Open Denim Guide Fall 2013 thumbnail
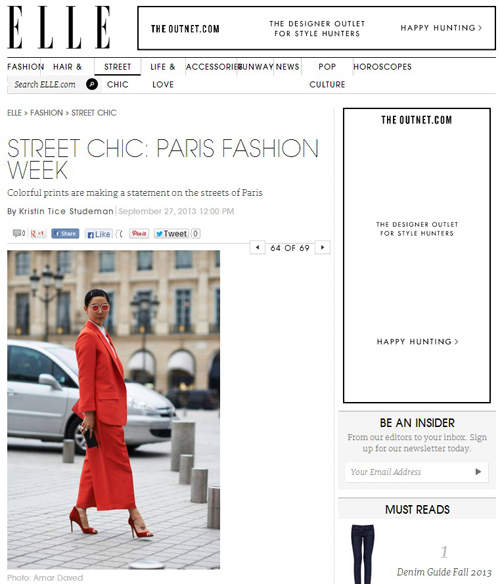This screenshot has width=500, height=584. pyautogui.click(x=363, y=554)
